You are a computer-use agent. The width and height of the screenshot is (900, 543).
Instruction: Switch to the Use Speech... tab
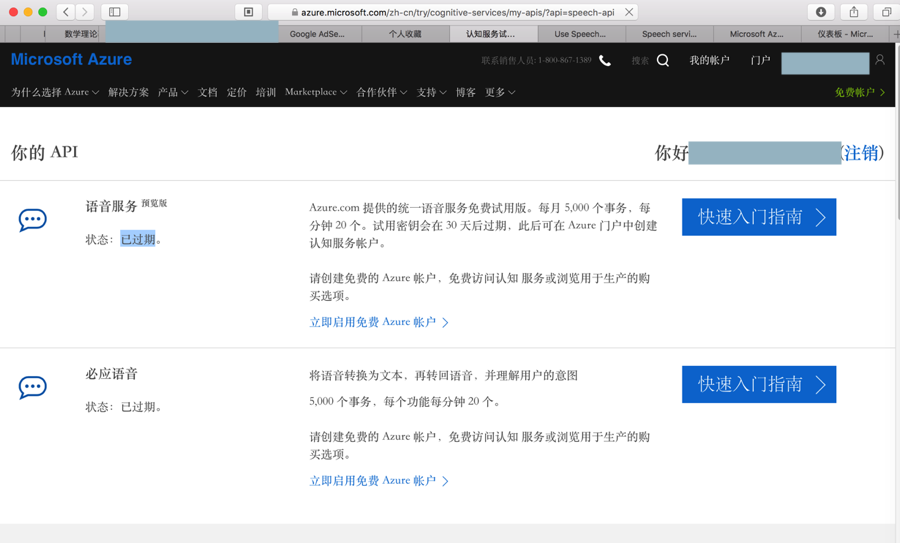click(580, 34)
